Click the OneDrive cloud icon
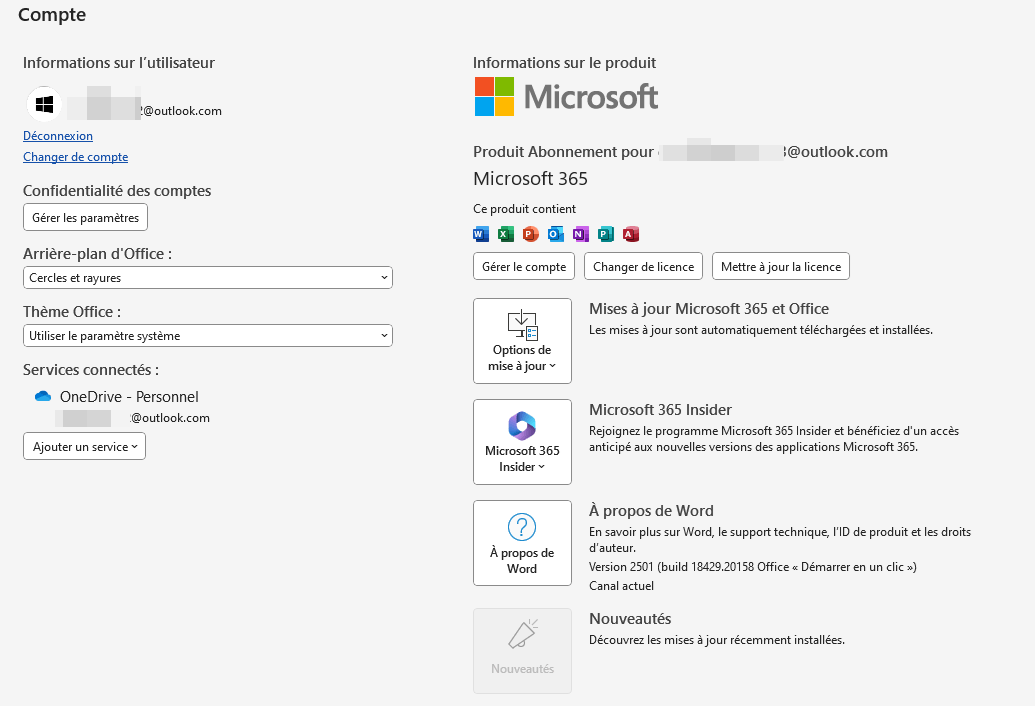 (x=43, y=396)
